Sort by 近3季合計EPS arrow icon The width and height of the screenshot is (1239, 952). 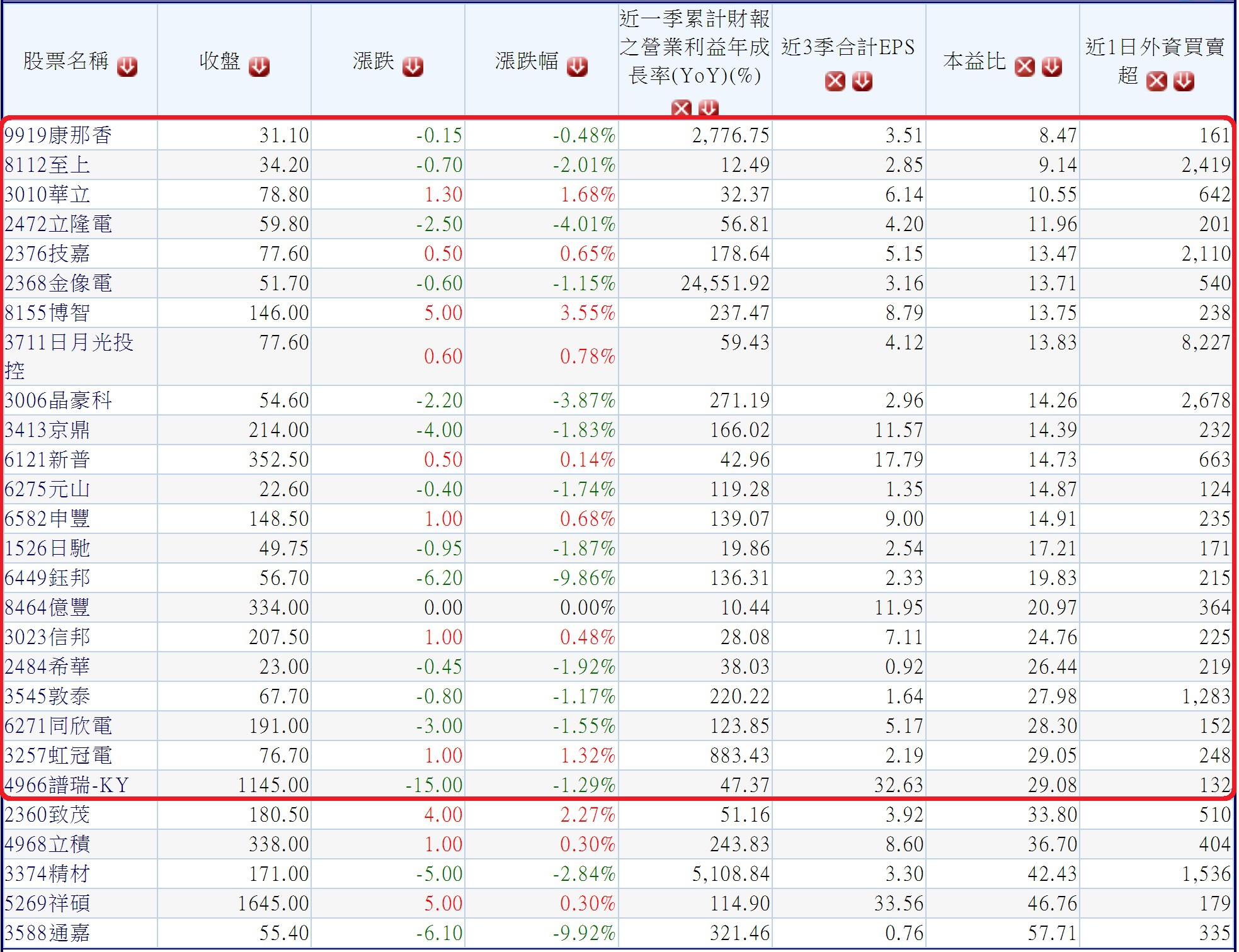coord(862,81)
